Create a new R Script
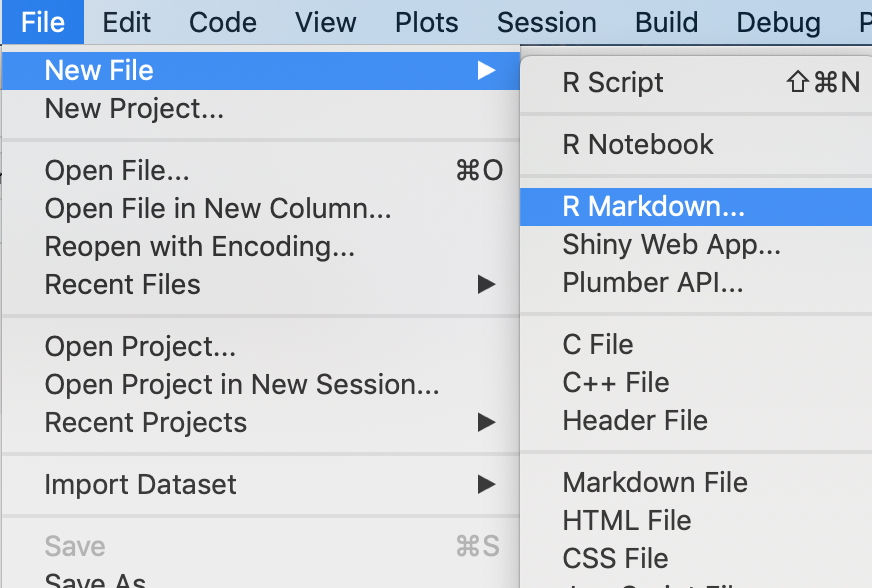This screenshot has width=872, height=588. coord(613,83)
